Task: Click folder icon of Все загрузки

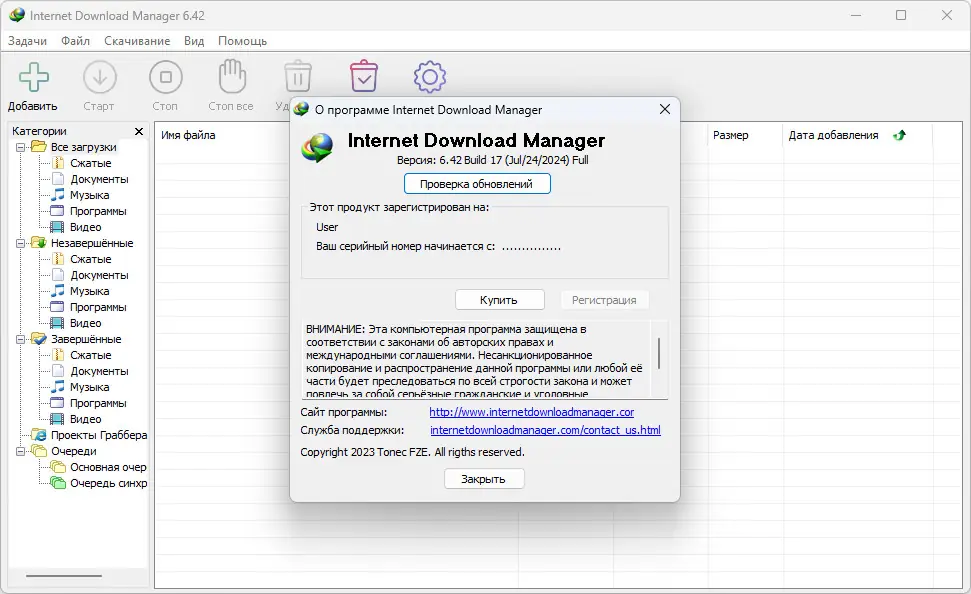Action: [x=39, y=147]
